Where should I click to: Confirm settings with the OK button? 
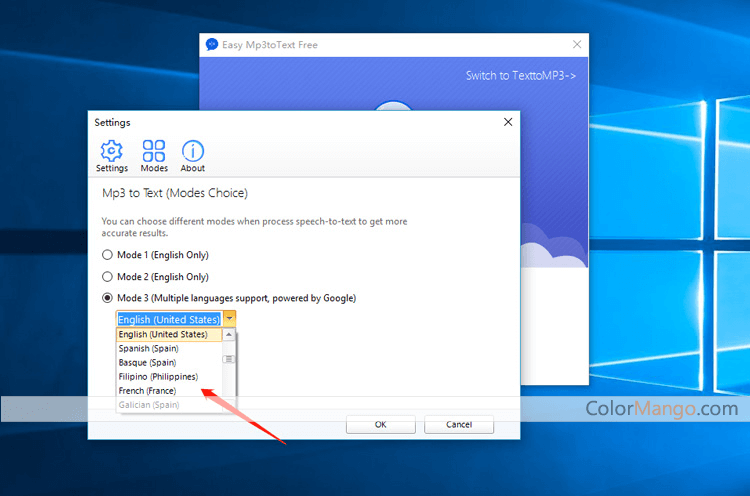coord(381,424)
